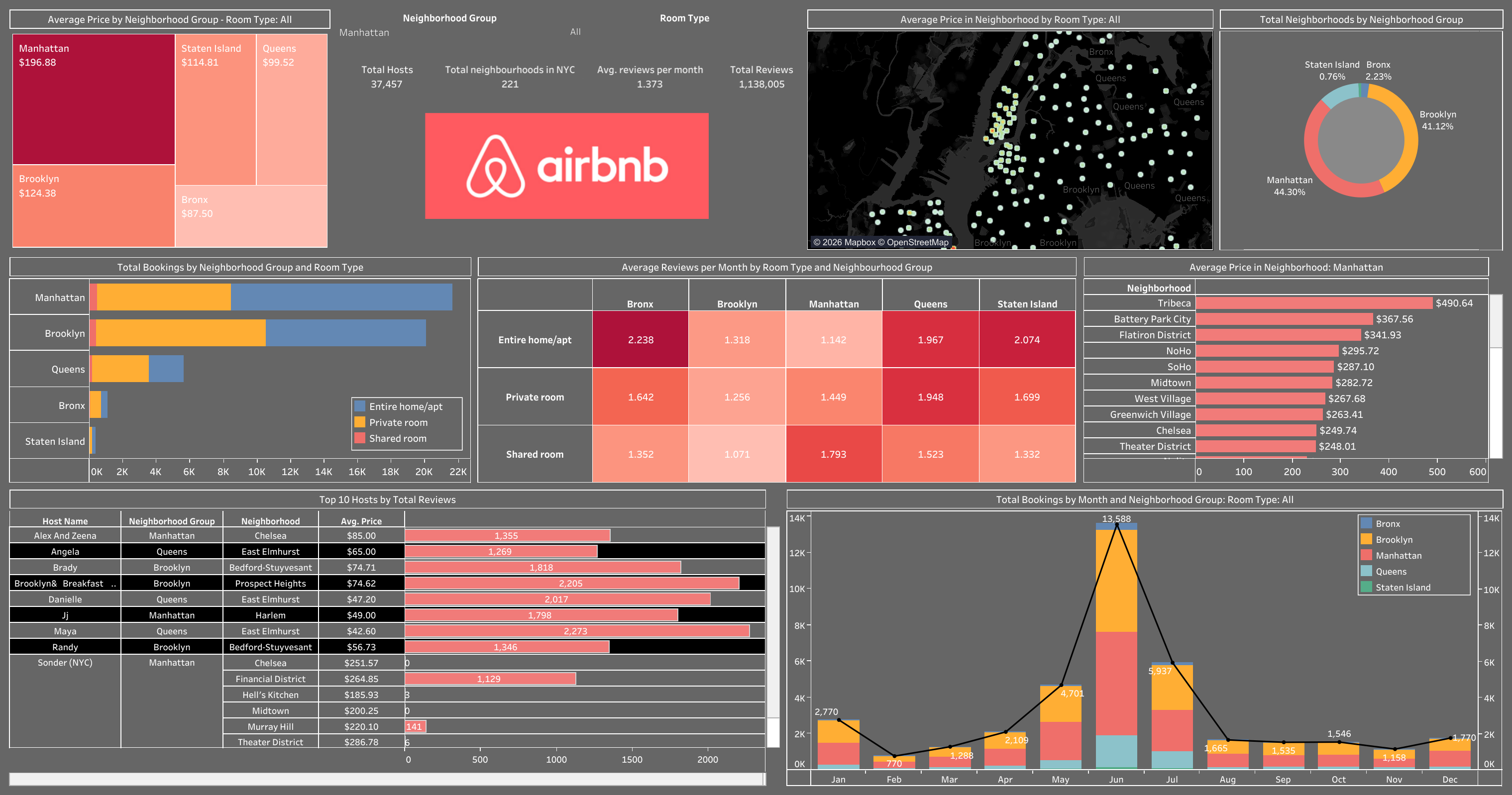
Task: Open the Room Type filter showing All
Action: pos(574,32)
